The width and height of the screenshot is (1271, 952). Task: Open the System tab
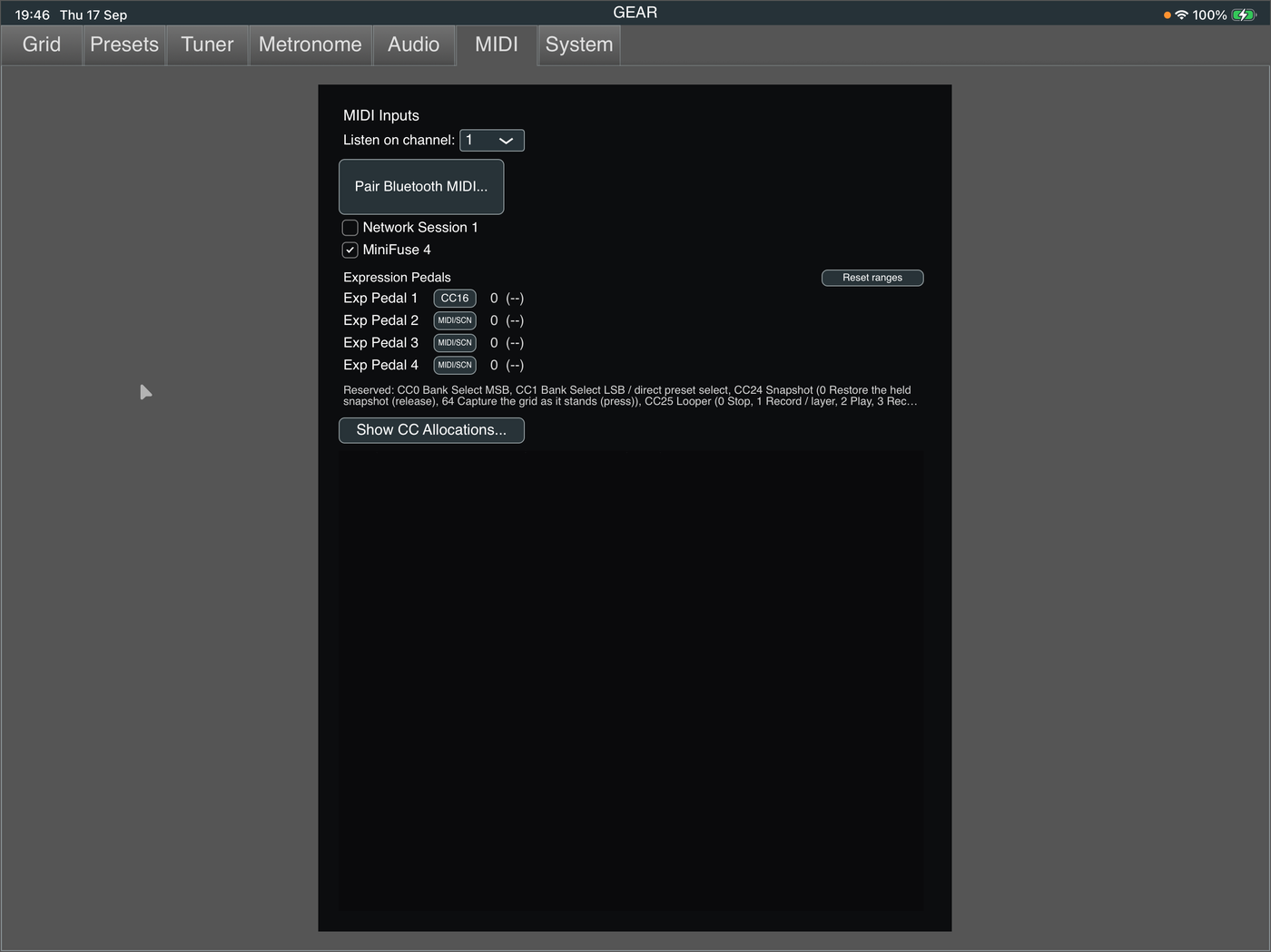[579, 45]
